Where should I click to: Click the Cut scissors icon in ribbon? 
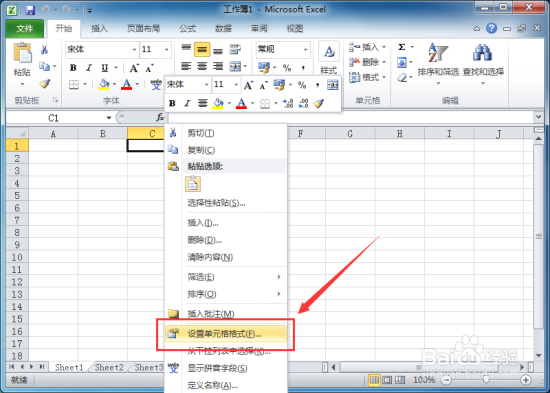pyautogui.click(x=44, y=49)
